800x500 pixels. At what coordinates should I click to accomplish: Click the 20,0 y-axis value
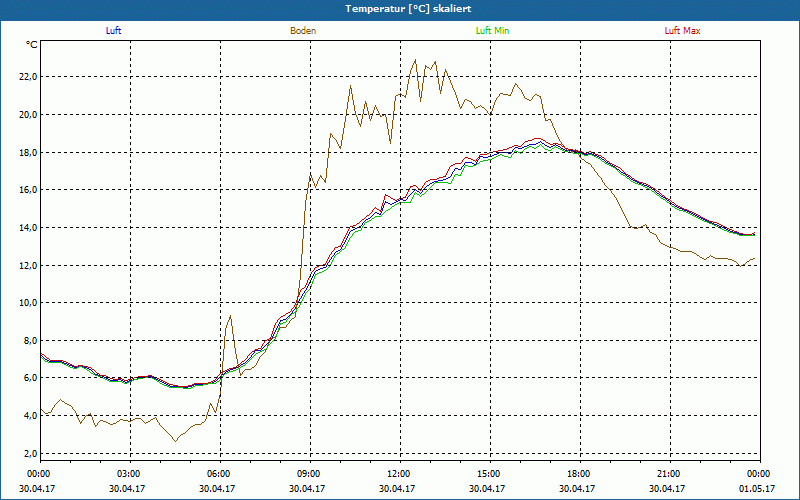click(28, 114)
